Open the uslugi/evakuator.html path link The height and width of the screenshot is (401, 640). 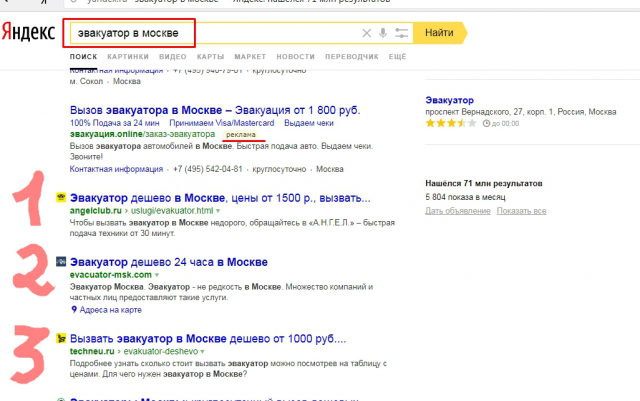point(172,211)
